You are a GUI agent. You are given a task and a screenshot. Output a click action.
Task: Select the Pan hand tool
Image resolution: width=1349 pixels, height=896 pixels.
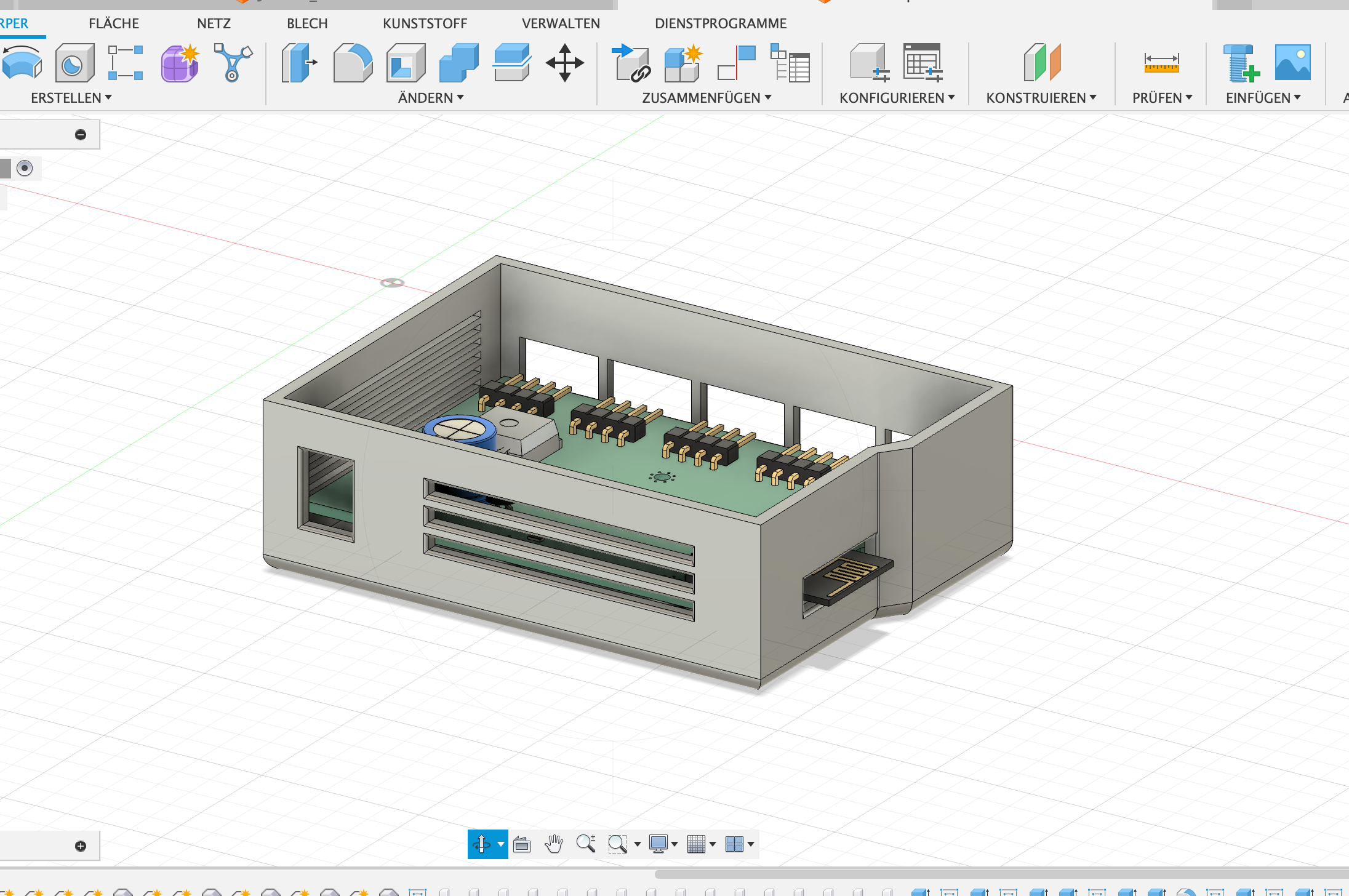point(554,844)
